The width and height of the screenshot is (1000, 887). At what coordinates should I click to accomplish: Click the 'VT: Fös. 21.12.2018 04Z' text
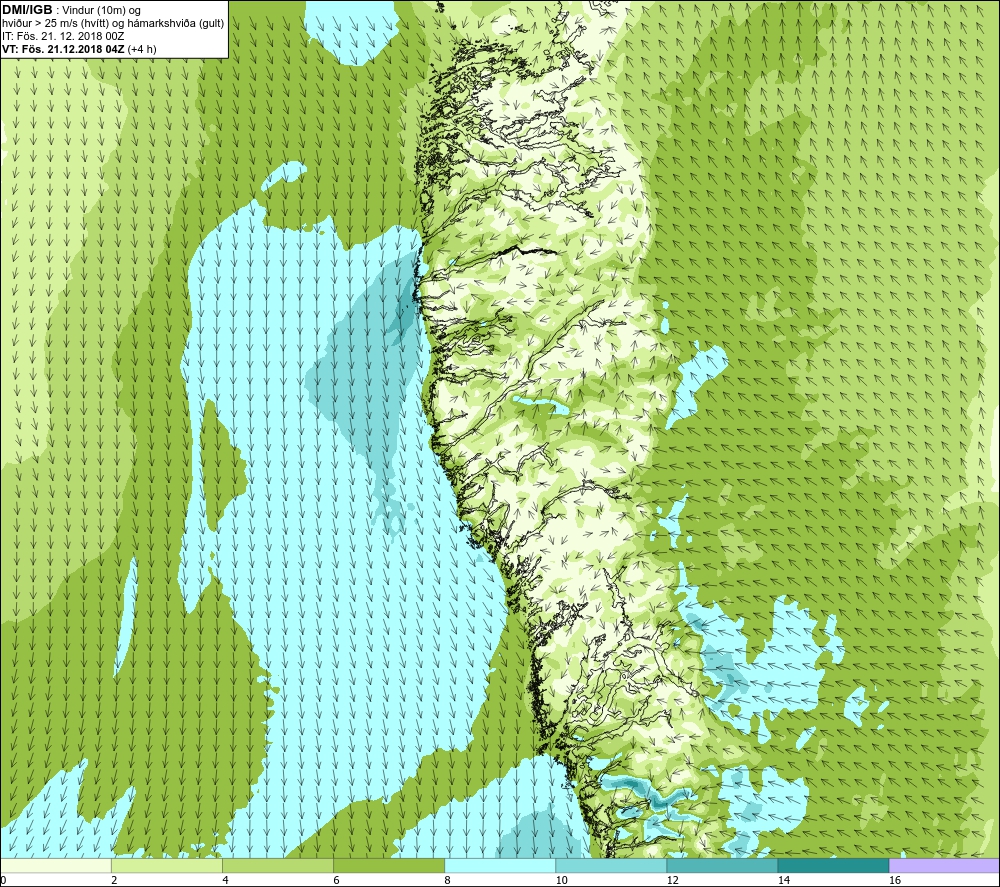point(64,49)
